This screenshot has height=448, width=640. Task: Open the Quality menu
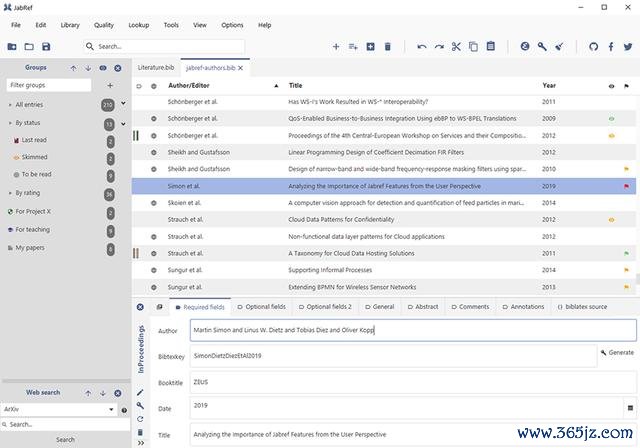point(103,24)
